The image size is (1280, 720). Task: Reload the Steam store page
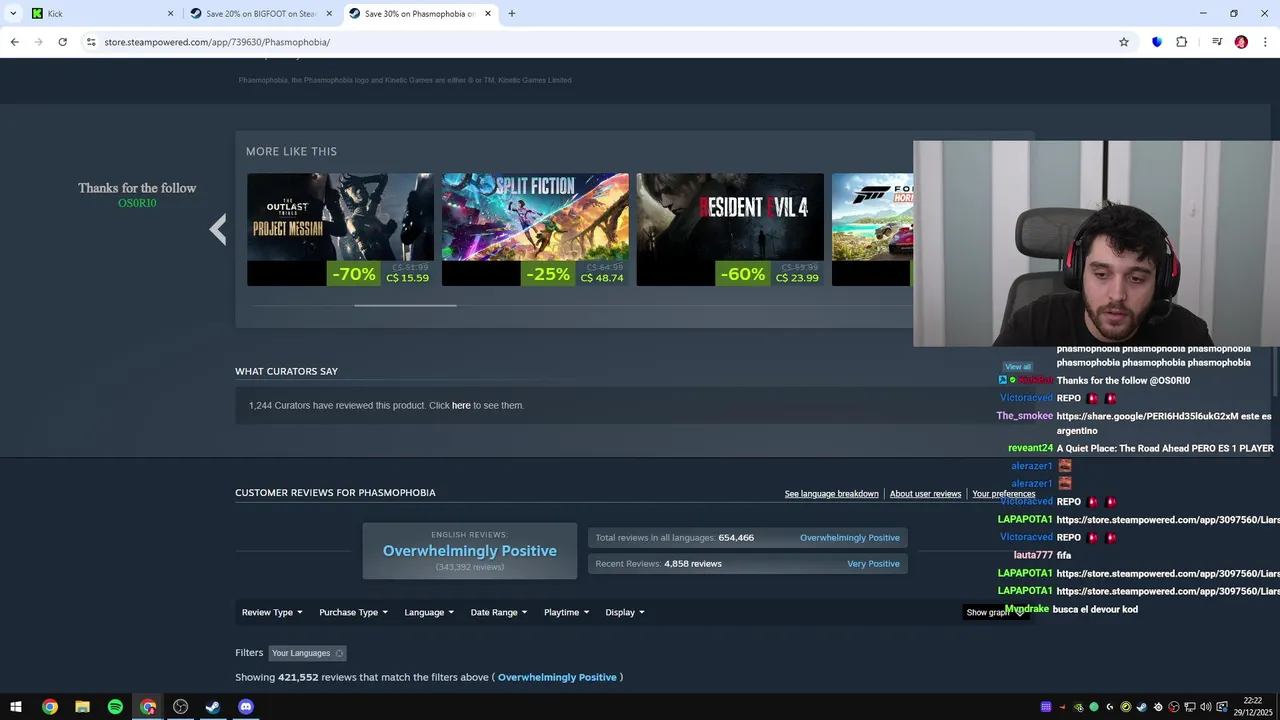point(62,42)
